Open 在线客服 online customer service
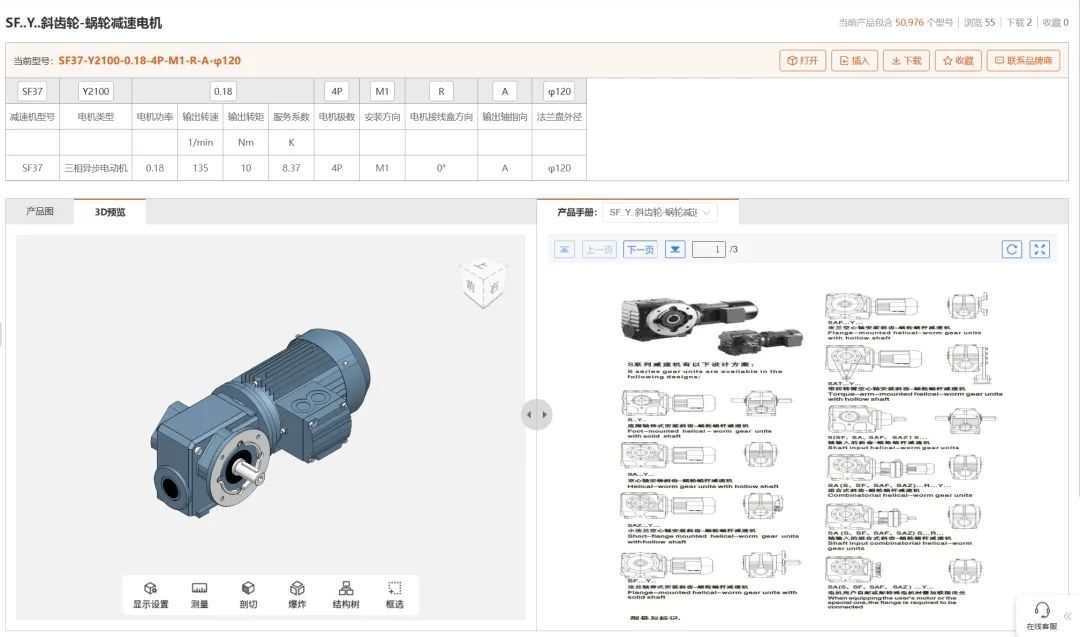The height and width of the screenshot is (637, 1080). click(x=1041, y=616)
